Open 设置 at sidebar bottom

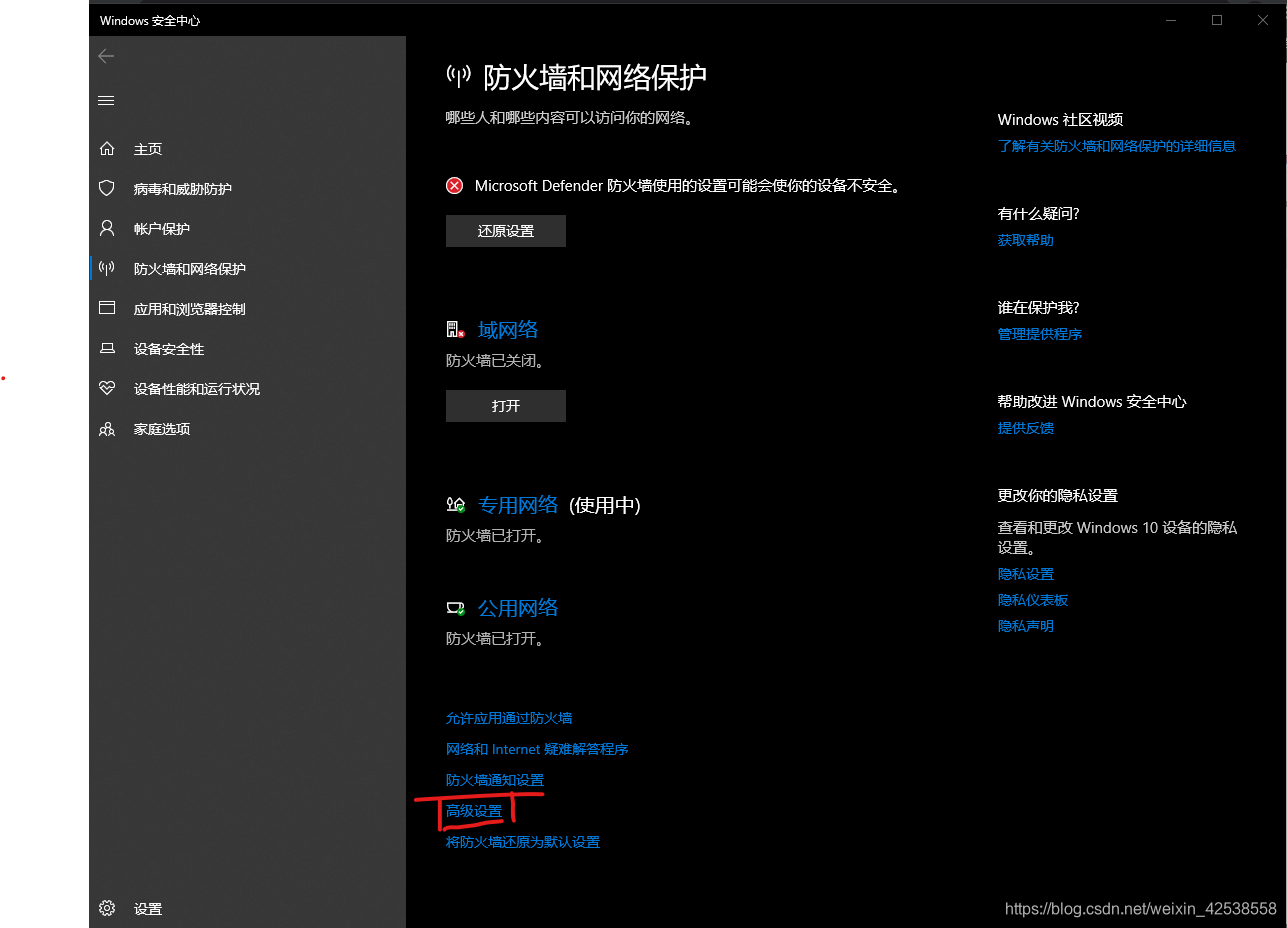148,909
